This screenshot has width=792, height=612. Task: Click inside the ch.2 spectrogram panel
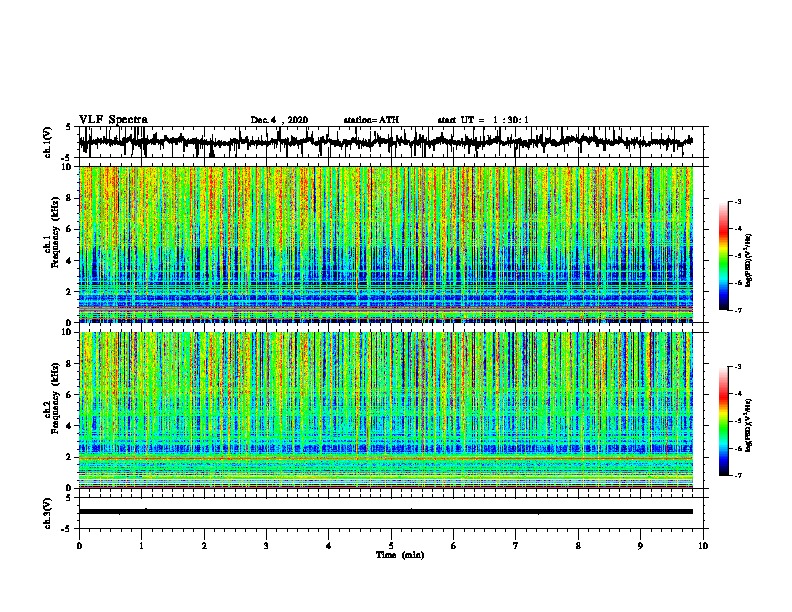(x=386, y=410)
